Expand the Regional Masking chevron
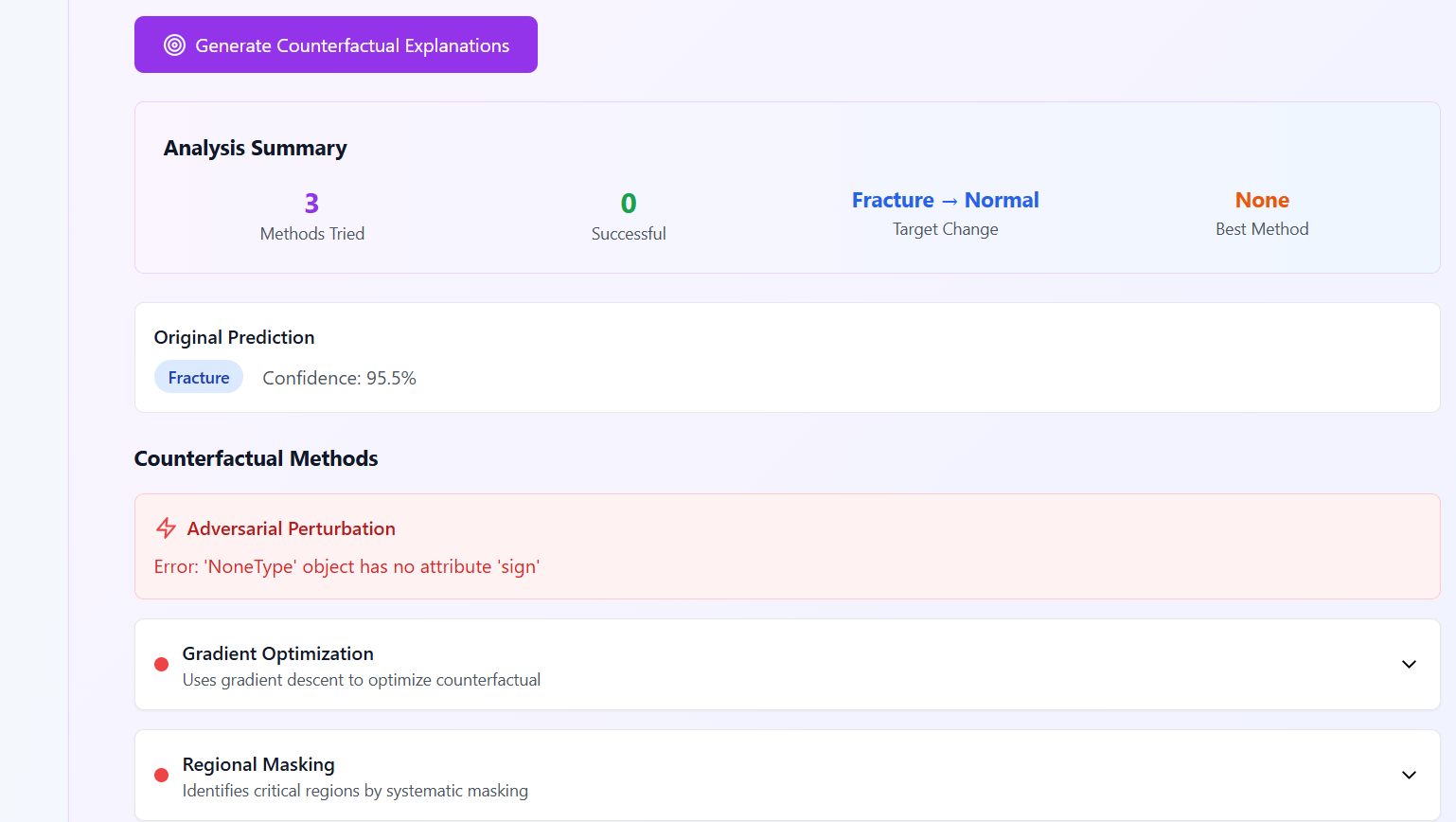Screen dimensions: 1456x822 point(1409,775)
